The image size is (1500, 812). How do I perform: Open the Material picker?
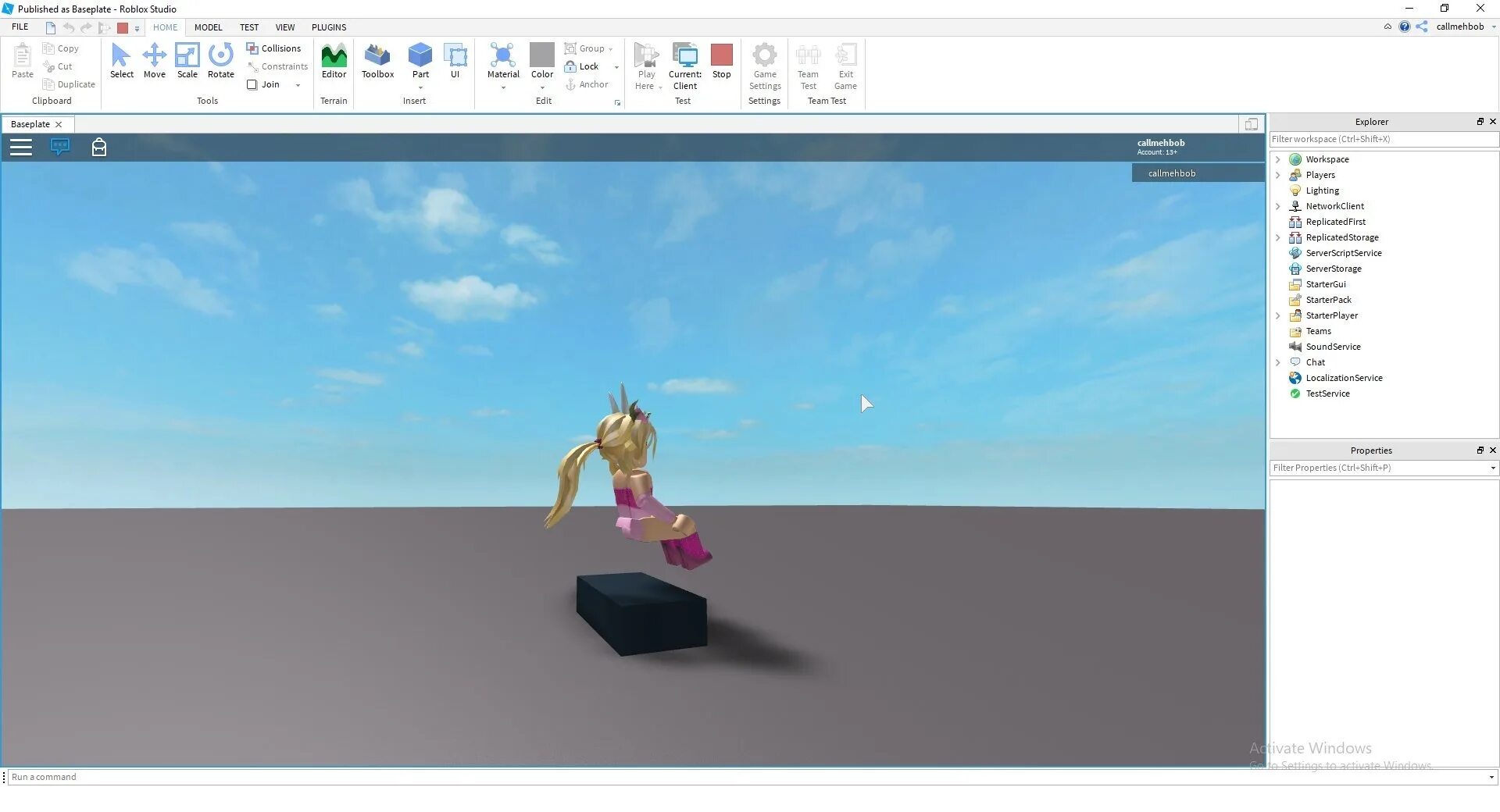(x=503, y=60)
